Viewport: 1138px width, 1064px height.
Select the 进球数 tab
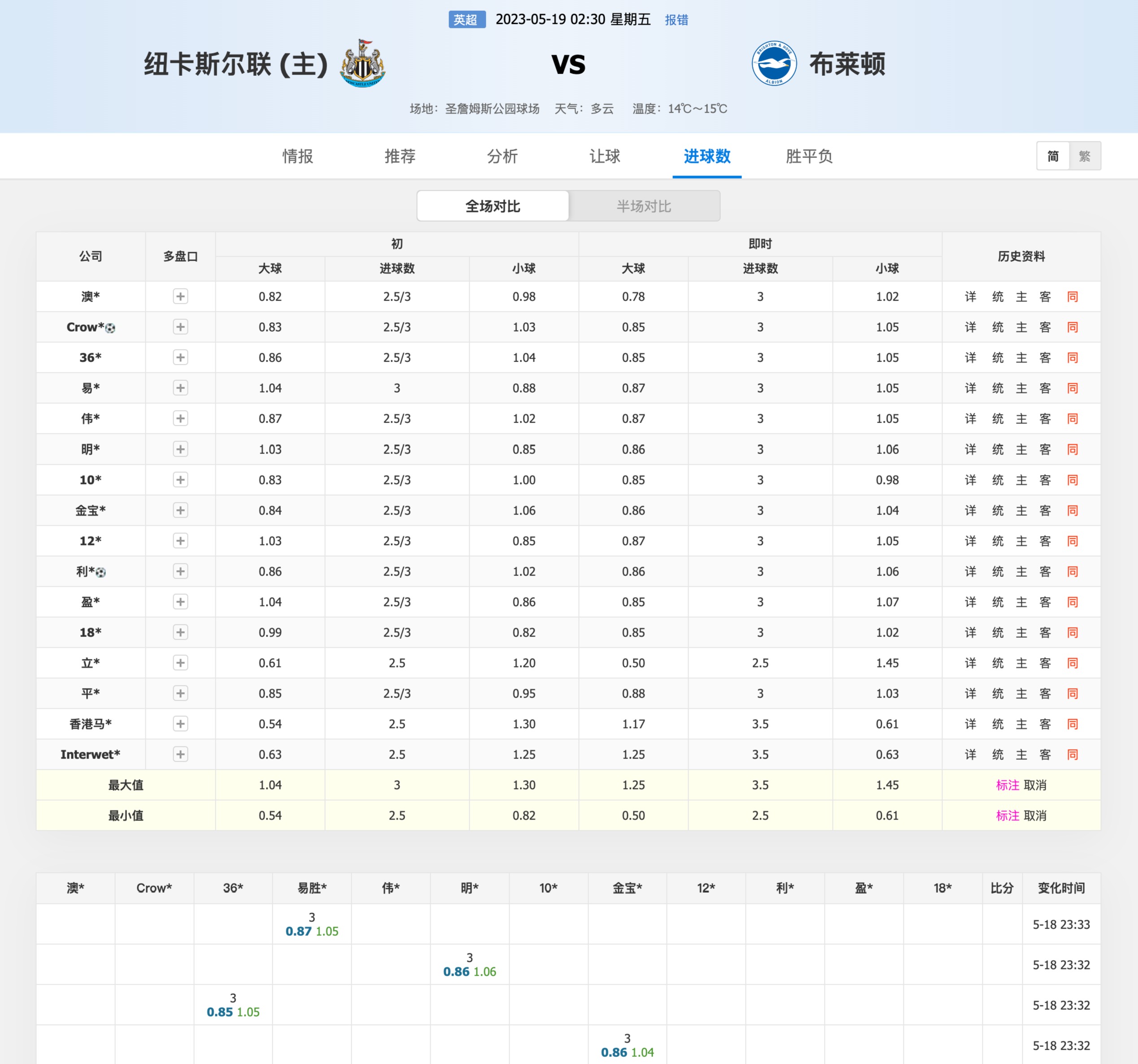click(x=707, y=156)
